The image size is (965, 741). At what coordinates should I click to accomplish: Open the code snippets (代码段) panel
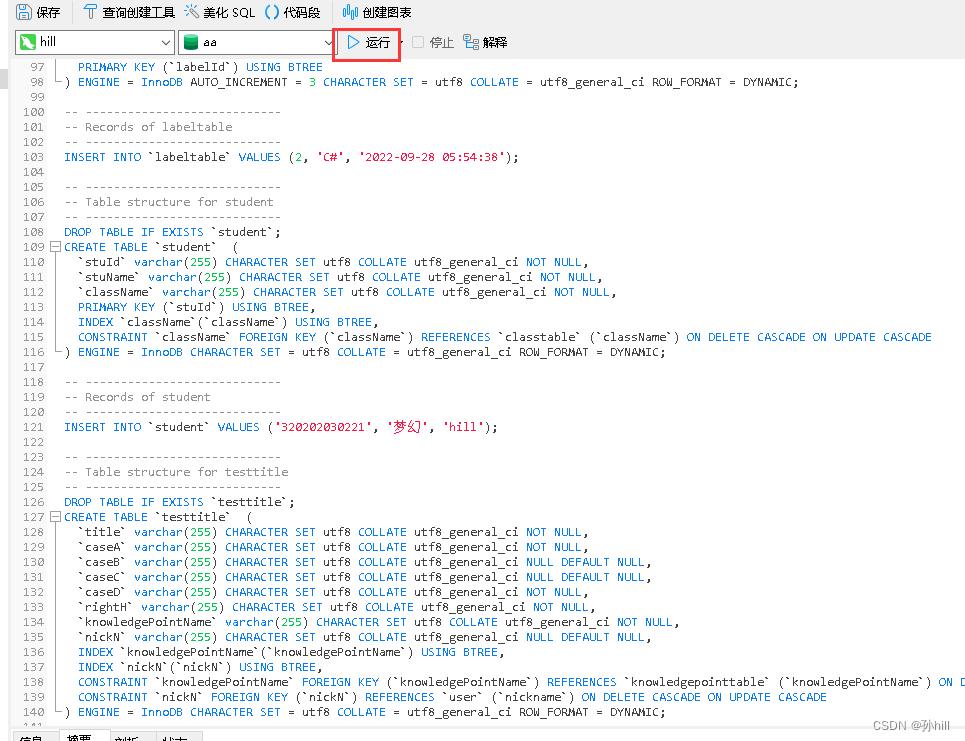[292, 12]
